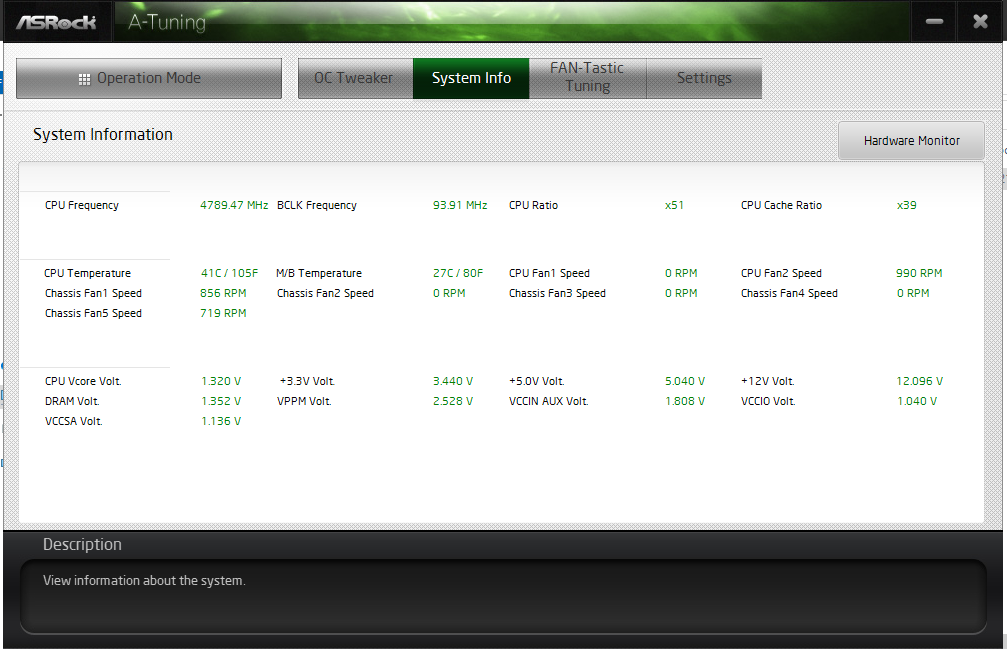Select the CPU Vcore Volt. label
This screenshot has height=649, width=1007.
coord(83,381)
